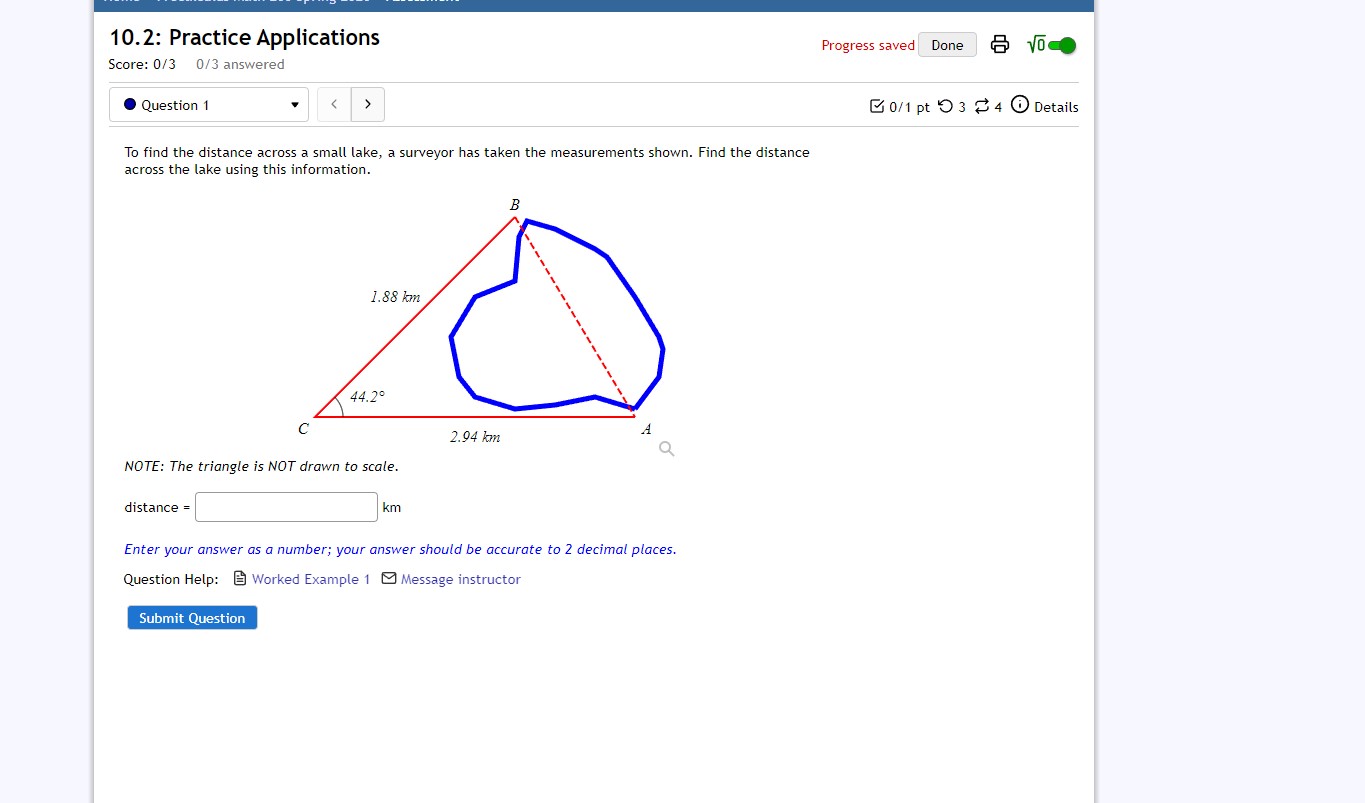This screenshot has width=1365, height=803.
Task: Click the attempts remaining icon showing 3
Action: click(945, 105)
